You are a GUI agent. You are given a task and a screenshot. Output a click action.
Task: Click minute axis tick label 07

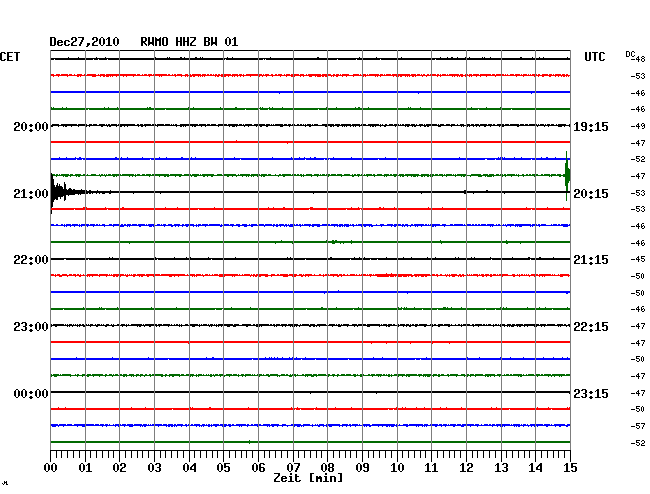(x=293, y=468)
